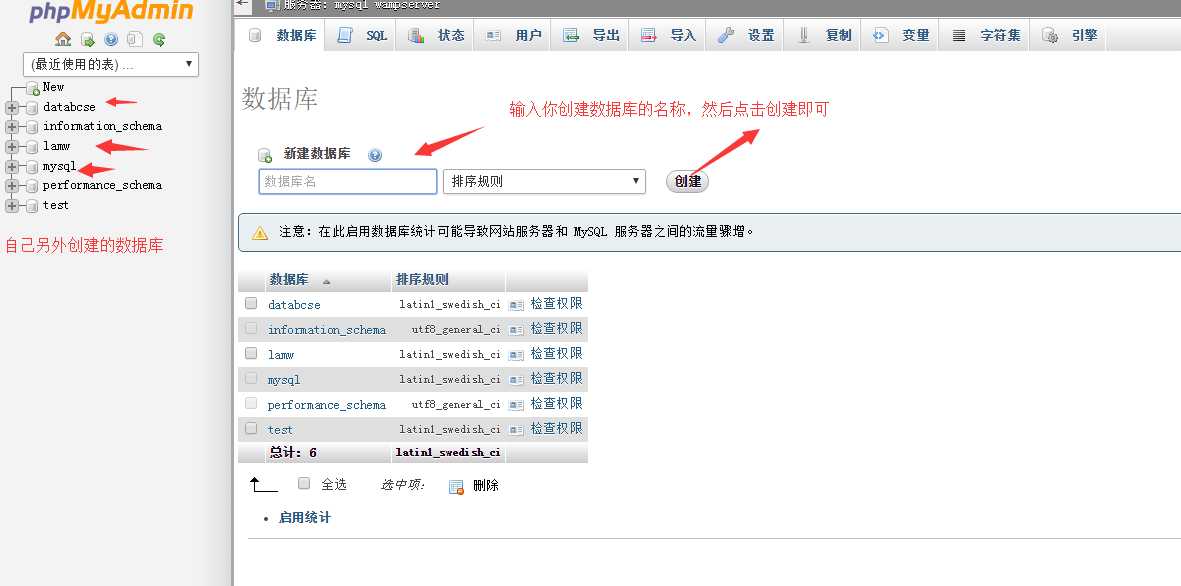Tick the checkbox for lamw row
This screenshot has width=1181, height=586.
(252, 353)
